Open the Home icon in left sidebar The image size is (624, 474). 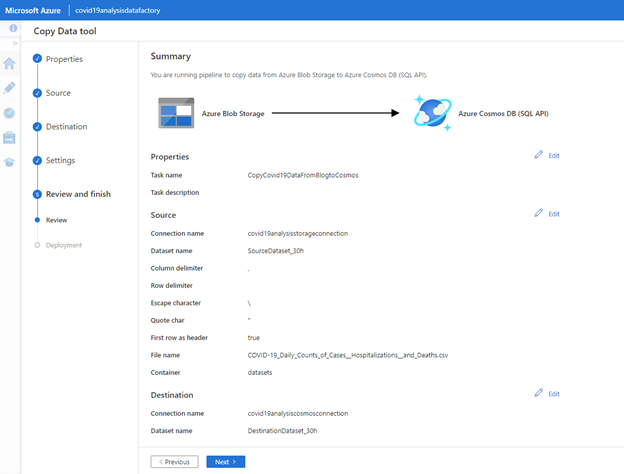click(9, 64)
